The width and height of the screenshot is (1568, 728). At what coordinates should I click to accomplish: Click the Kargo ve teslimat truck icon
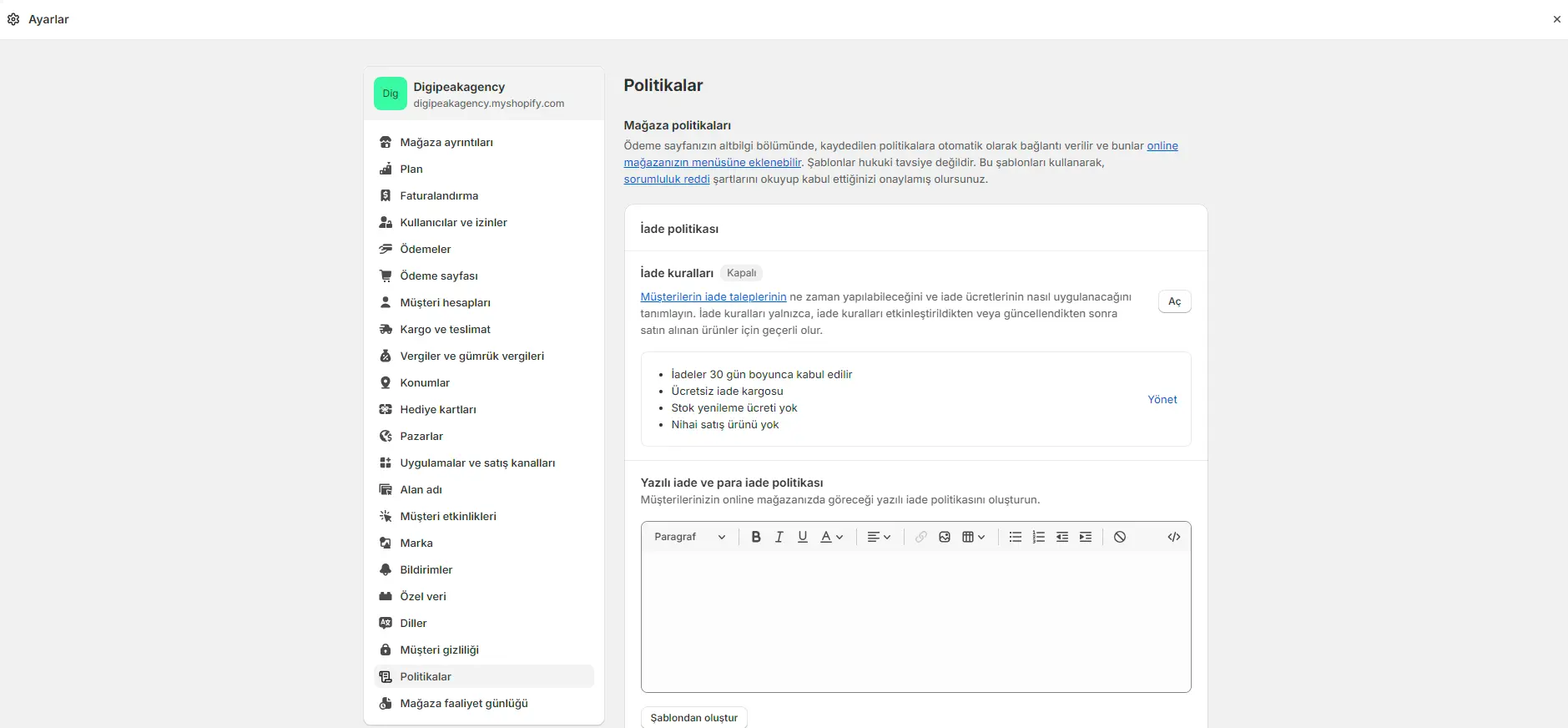(x=386, y=329)
